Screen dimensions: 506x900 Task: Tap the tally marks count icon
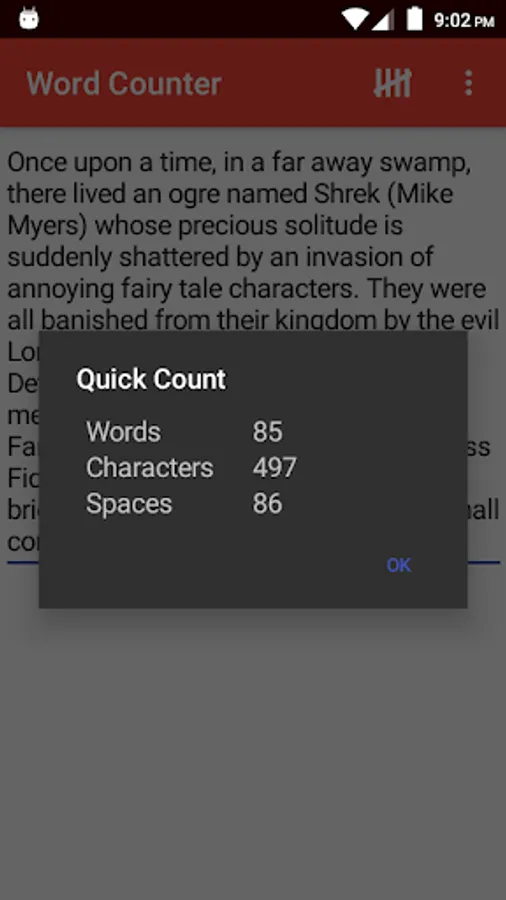tap(392, 83)
